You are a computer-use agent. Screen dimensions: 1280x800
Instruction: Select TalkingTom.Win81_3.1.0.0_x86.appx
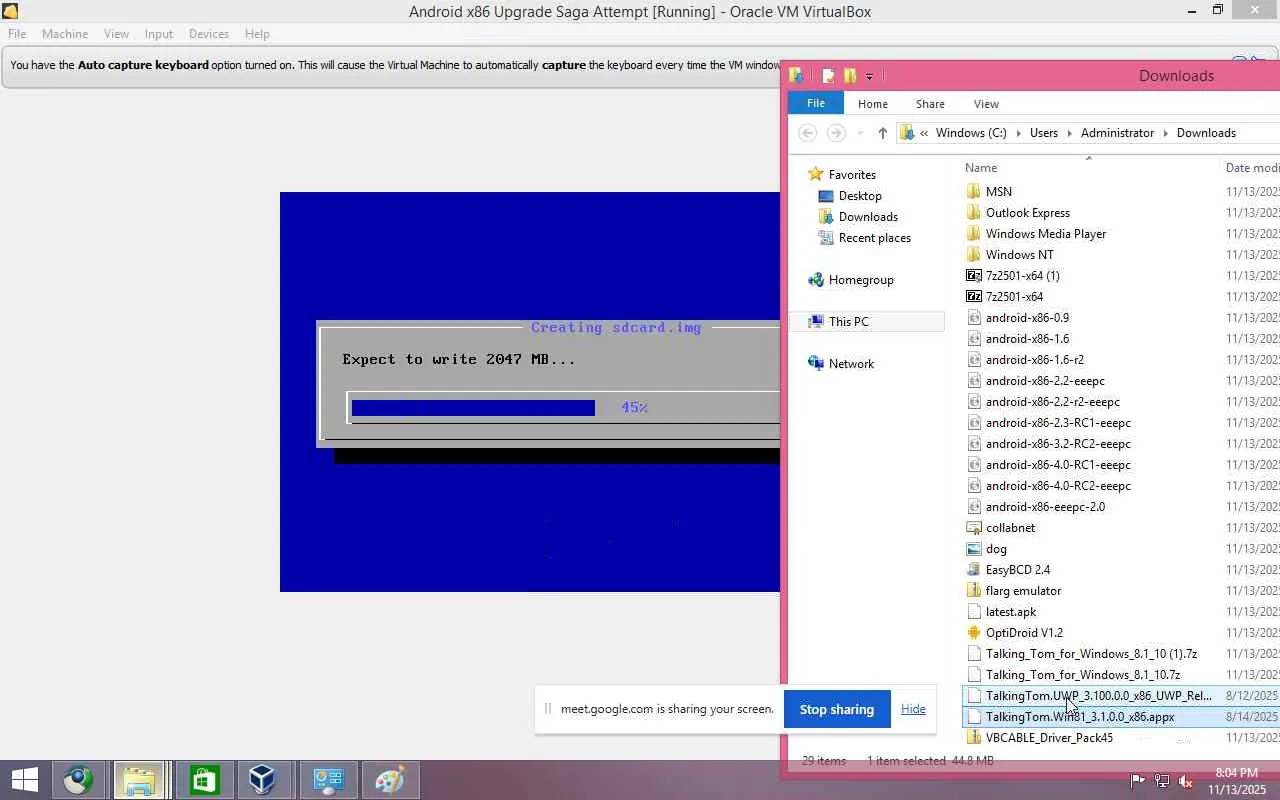(1080, 716)
